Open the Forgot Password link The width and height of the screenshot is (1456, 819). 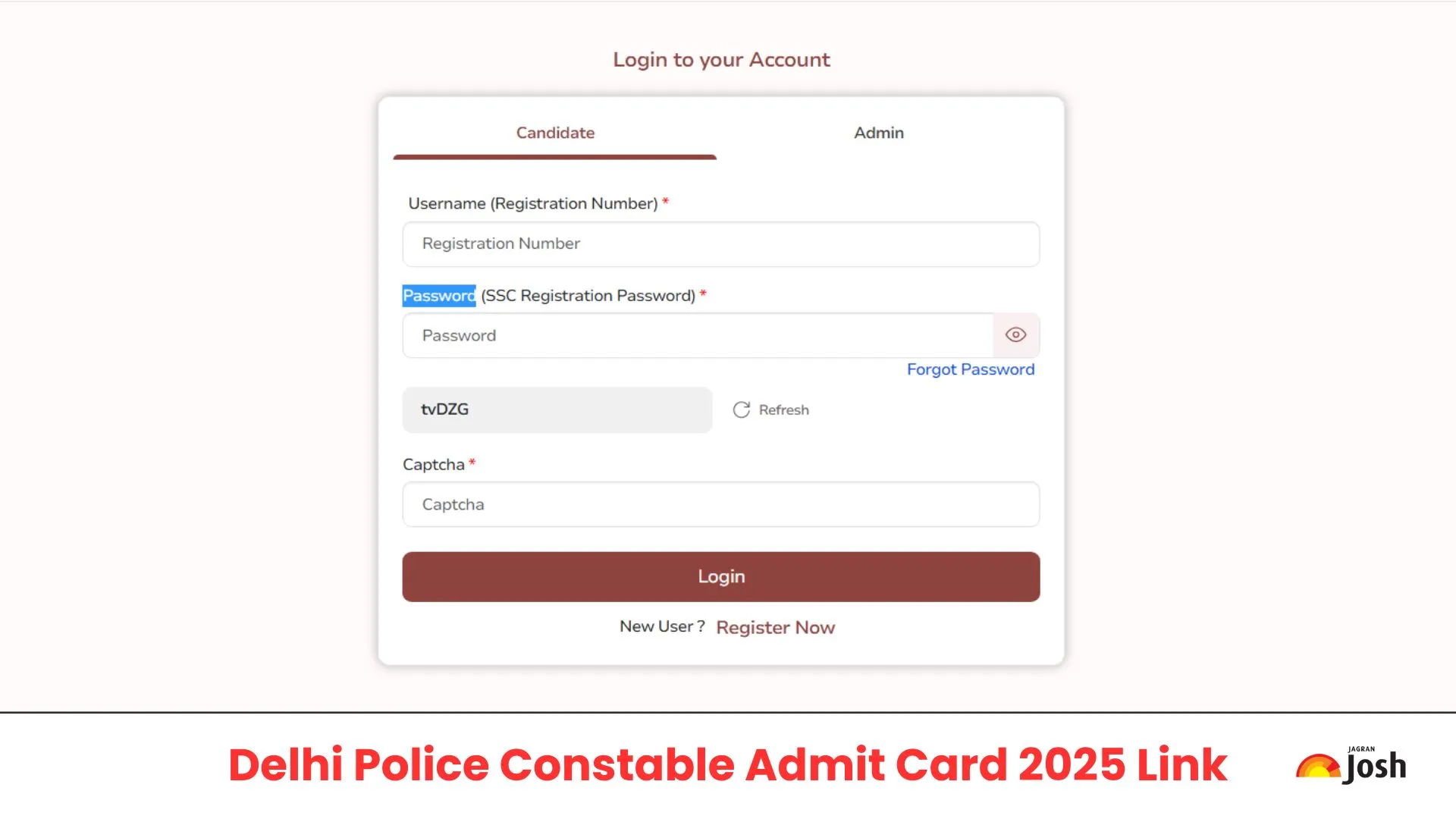coord(970,369)
